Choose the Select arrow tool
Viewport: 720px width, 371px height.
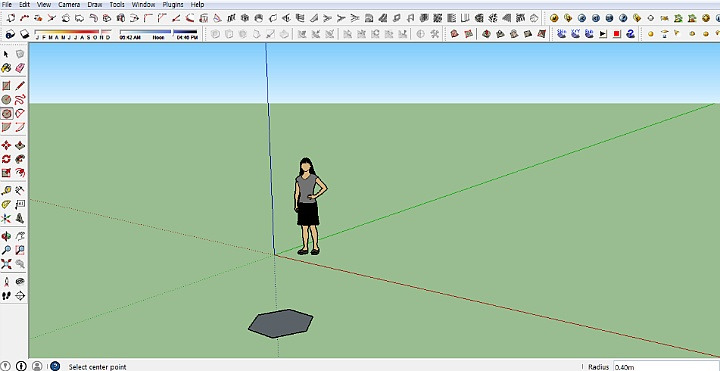coord(6,54)
